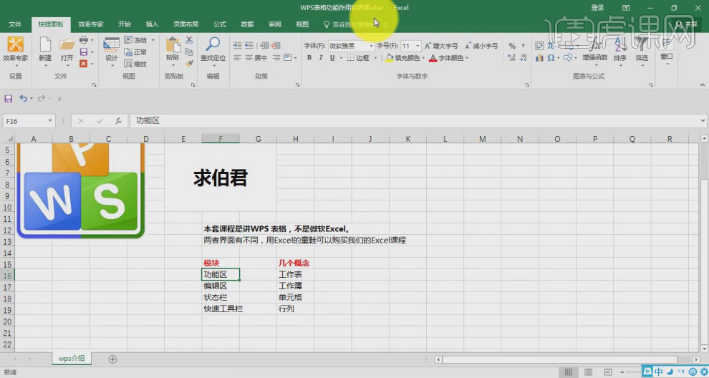Collapse the ribbon with chevron arrow
Screen dimensions: 709x378
point(702,85)
